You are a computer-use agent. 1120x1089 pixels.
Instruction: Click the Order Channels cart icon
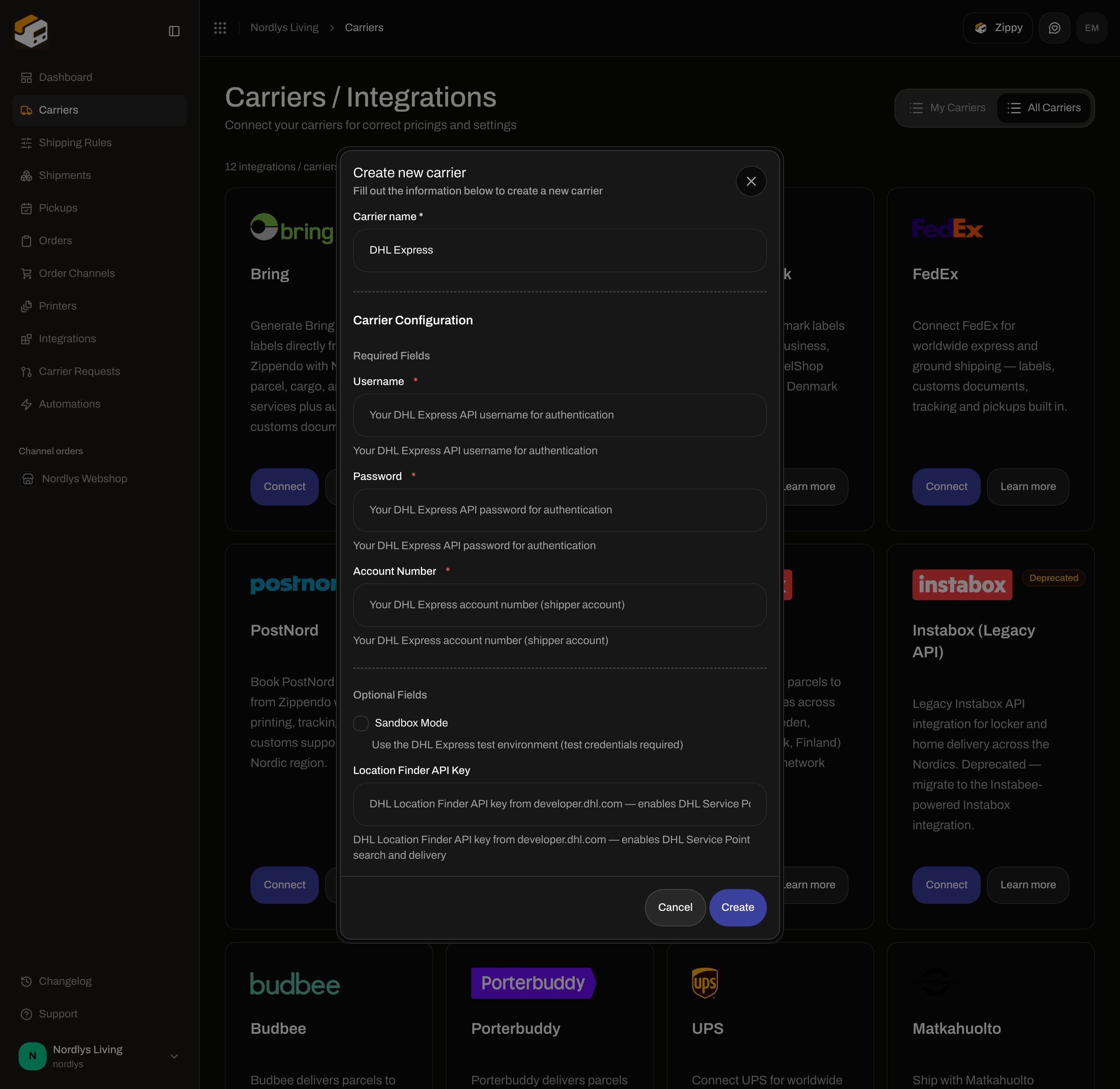[26, 273]
